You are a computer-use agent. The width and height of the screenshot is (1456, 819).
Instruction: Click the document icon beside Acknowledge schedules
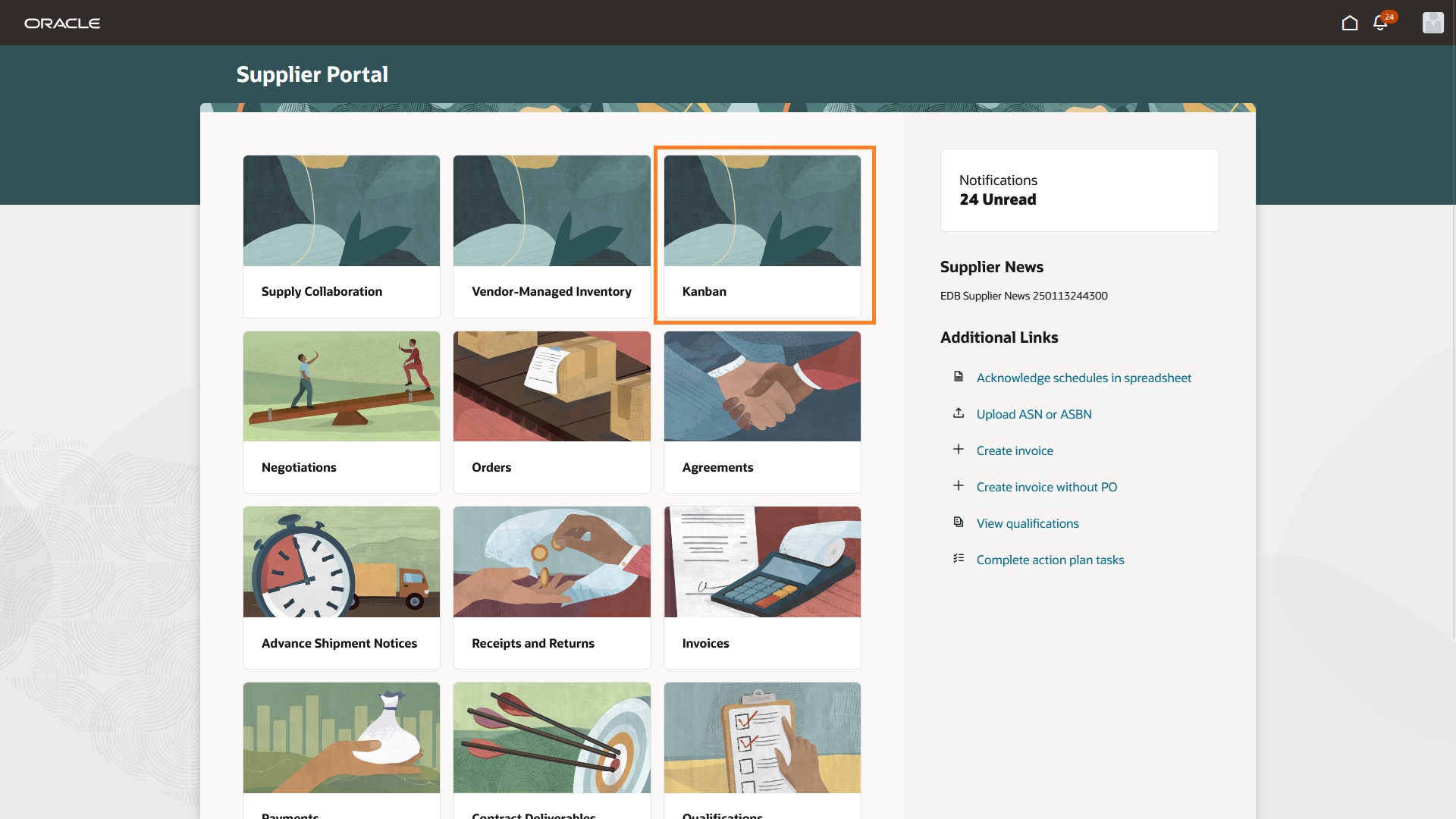click(958, 376)
